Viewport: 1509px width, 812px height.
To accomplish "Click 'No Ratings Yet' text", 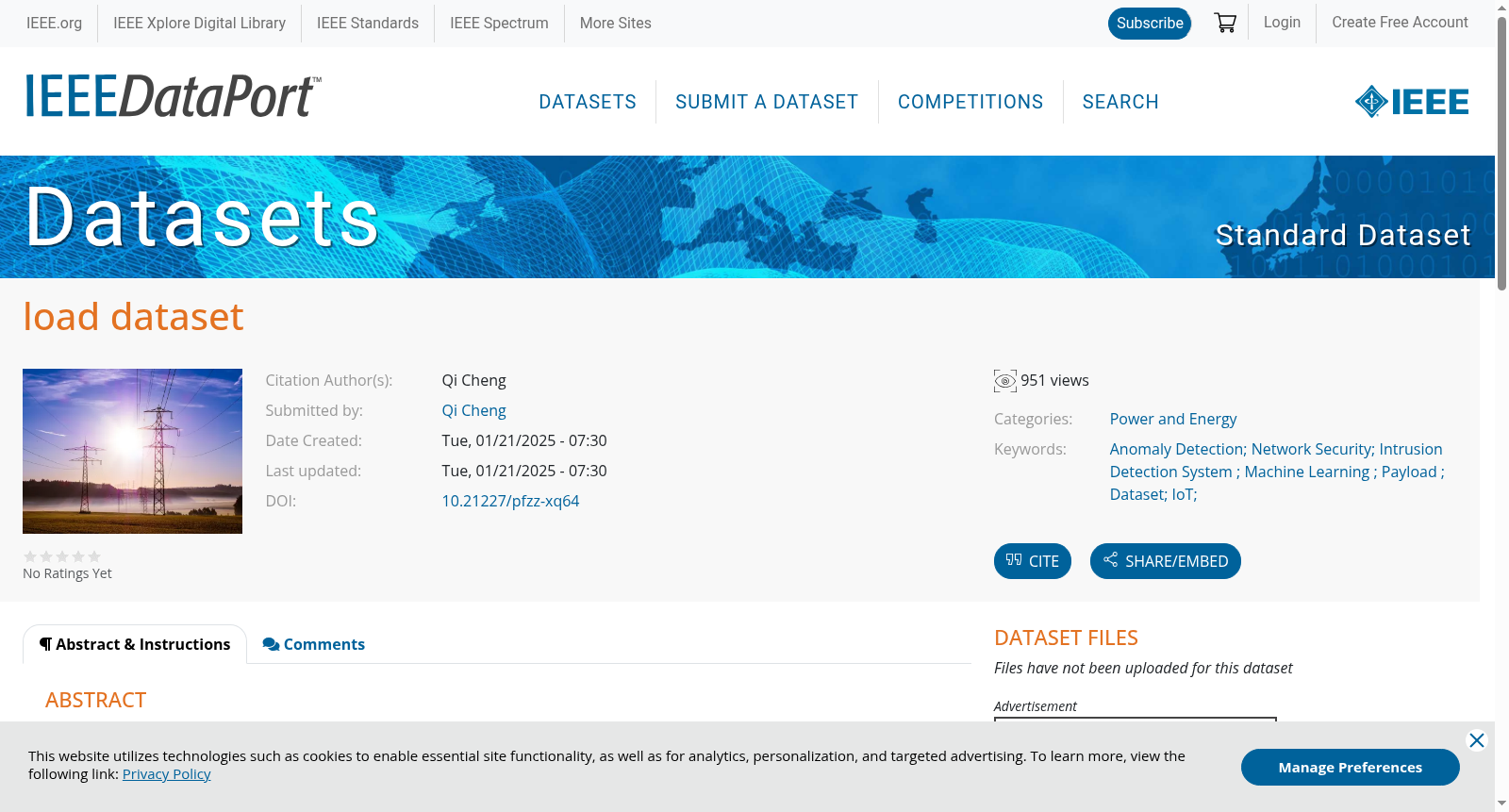I will click(x=67, y=573).
